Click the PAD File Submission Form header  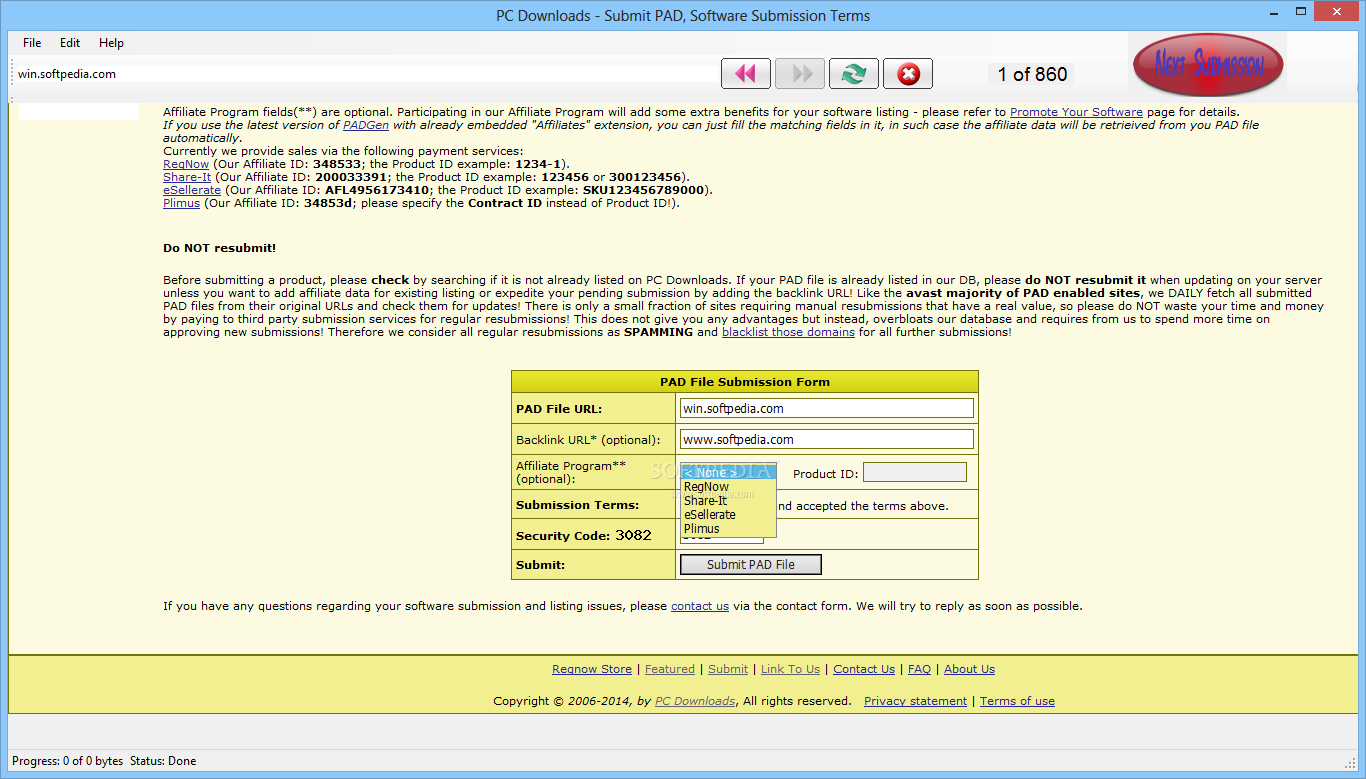pyautogui.click(x=745, y=382)
